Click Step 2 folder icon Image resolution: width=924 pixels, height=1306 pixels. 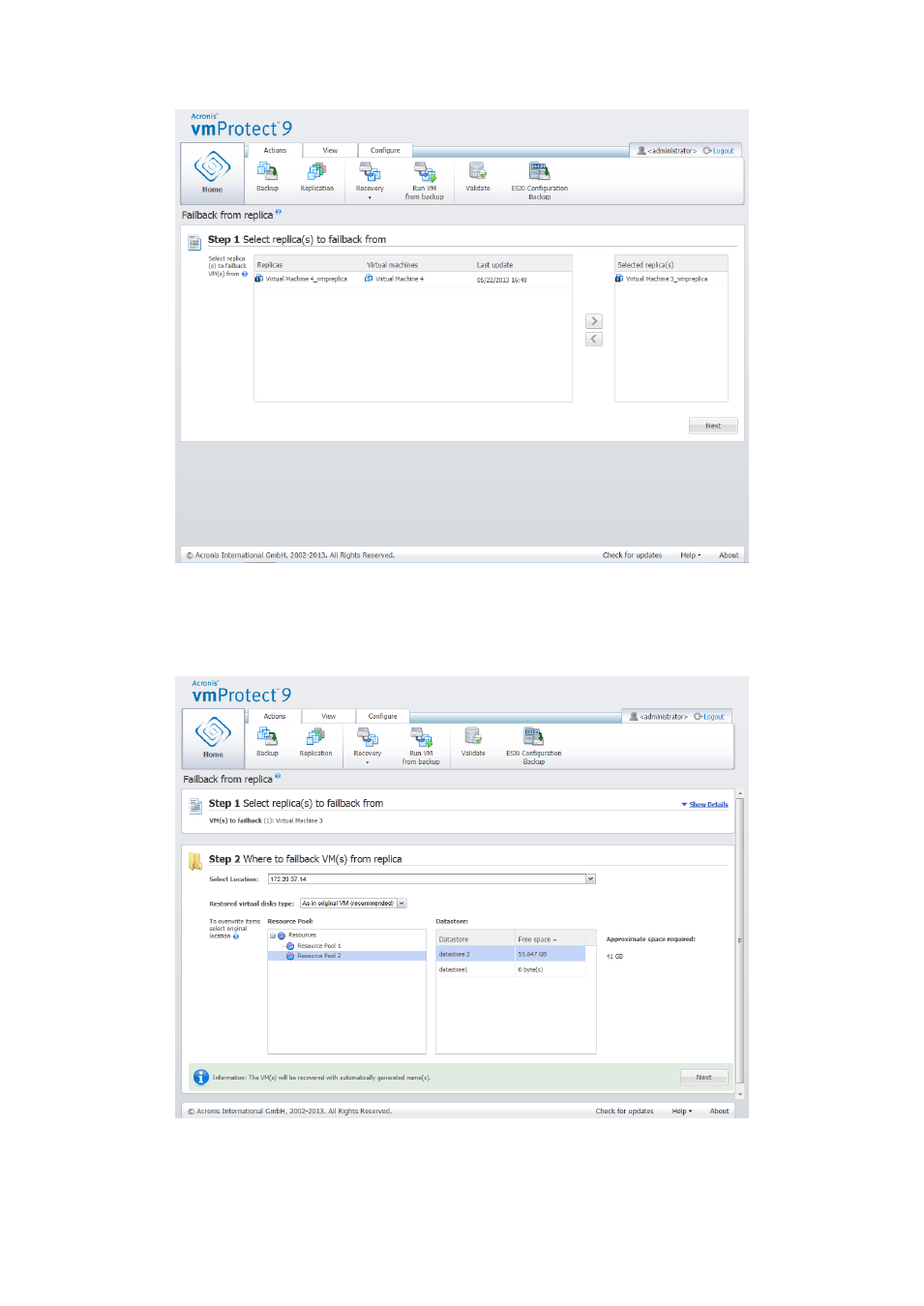click(x=194, y=861)
